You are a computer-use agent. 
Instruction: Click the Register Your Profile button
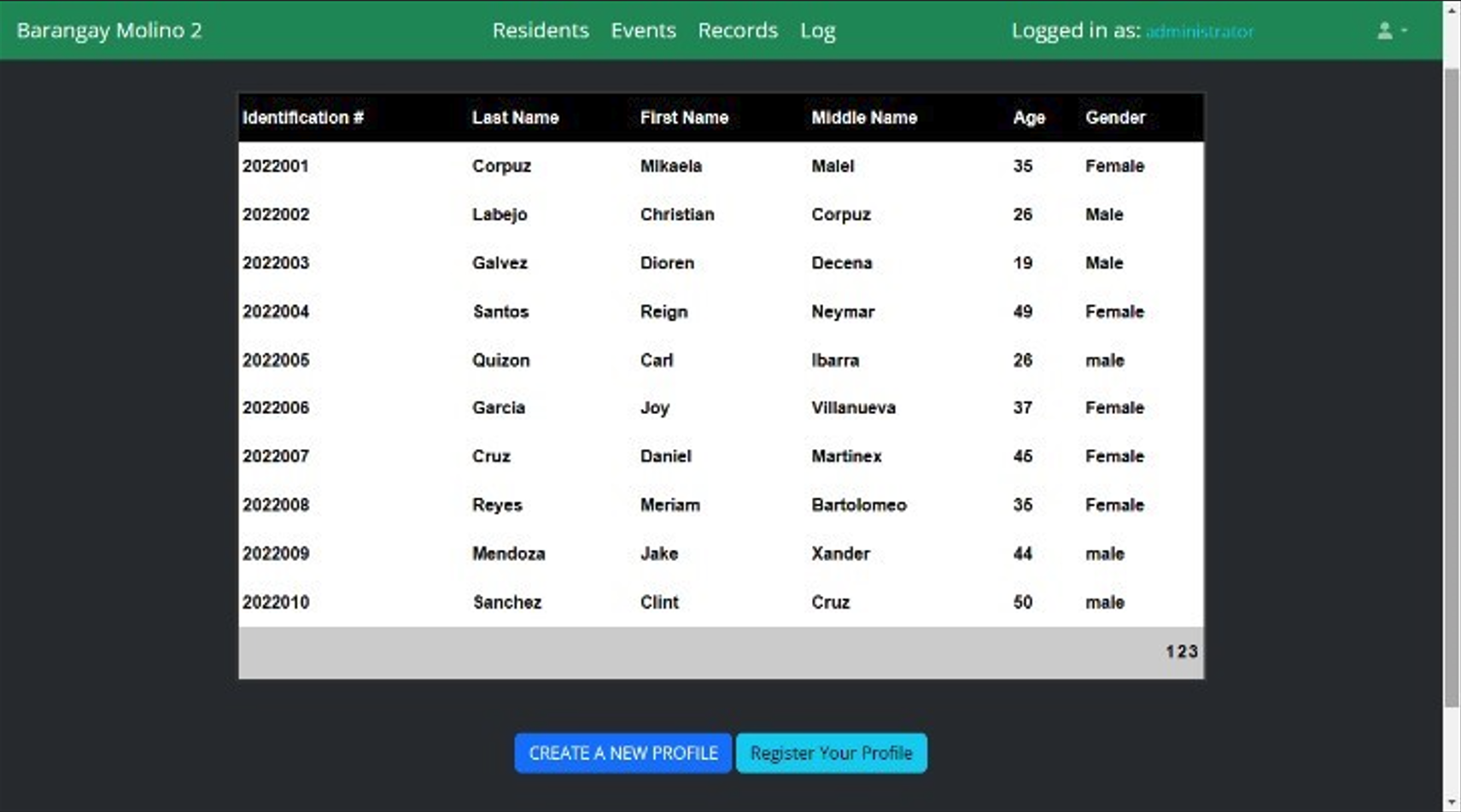coord(831,753)
